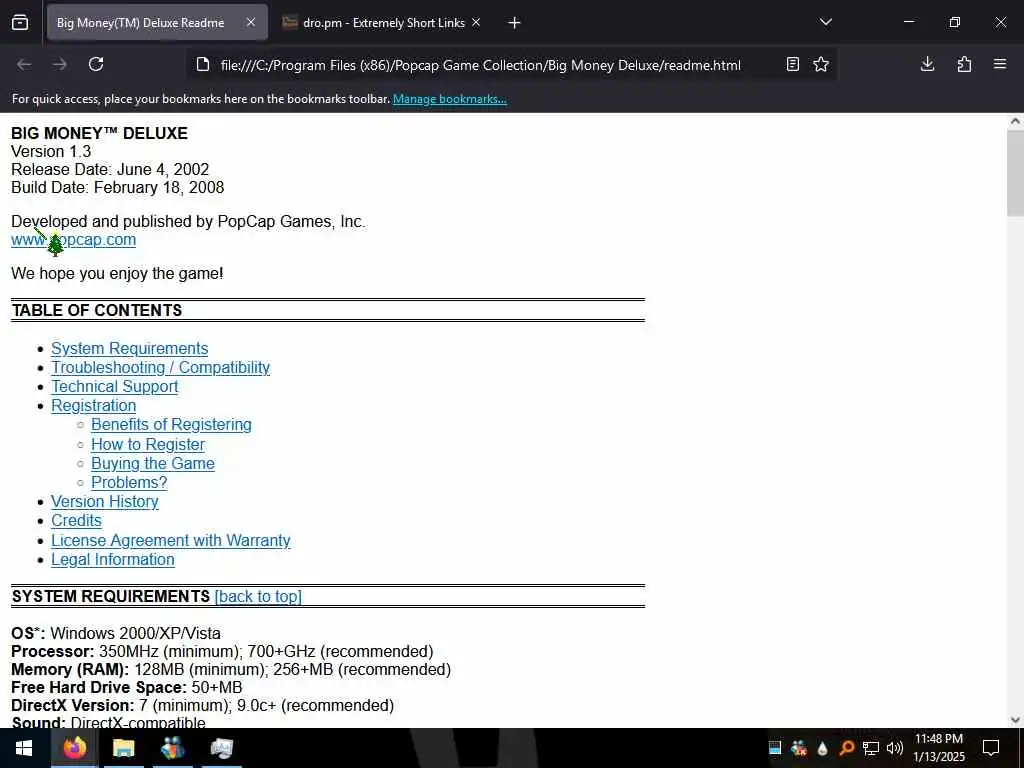Open a new tab with plus button

[x=515, y=23]
